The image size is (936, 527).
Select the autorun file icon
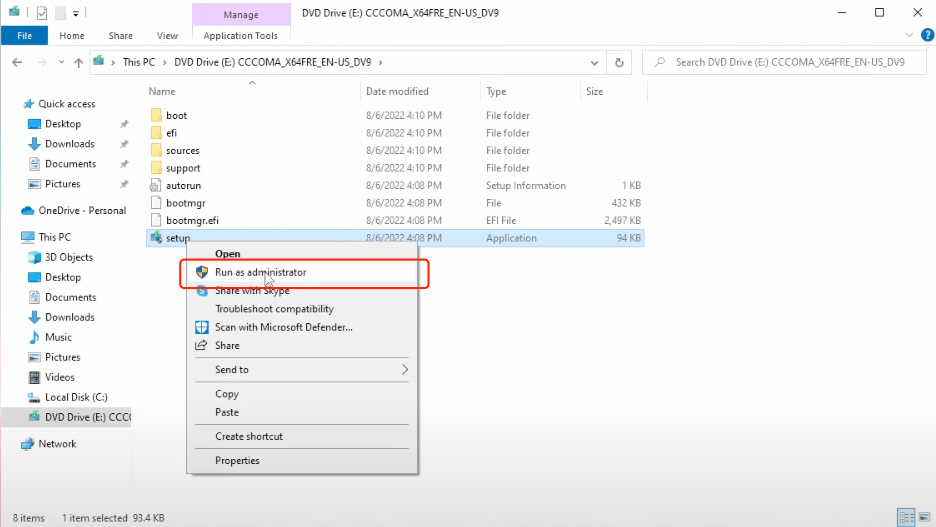pyautogui.click(x=156, y=185)
